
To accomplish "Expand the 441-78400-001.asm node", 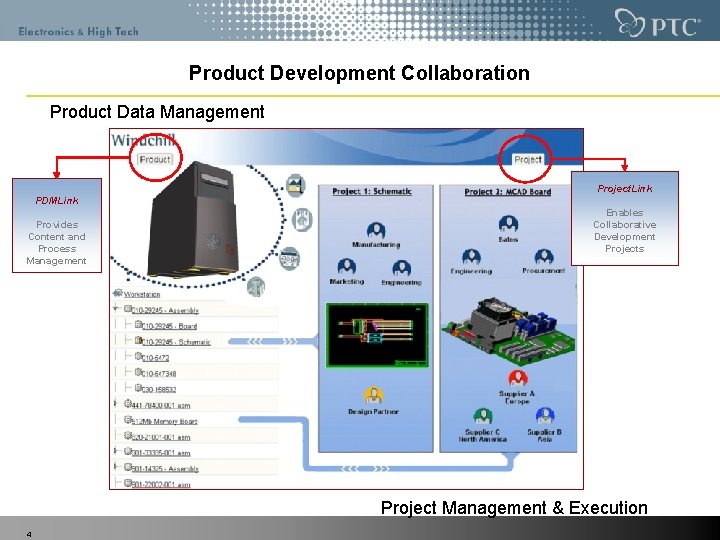I will click(116, 403).
